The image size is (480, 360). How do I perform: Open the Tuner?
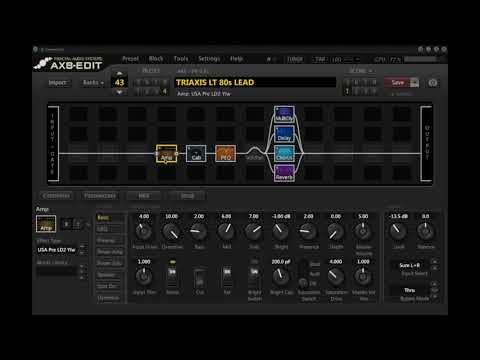pyautogui.click(x=295, y=60)
